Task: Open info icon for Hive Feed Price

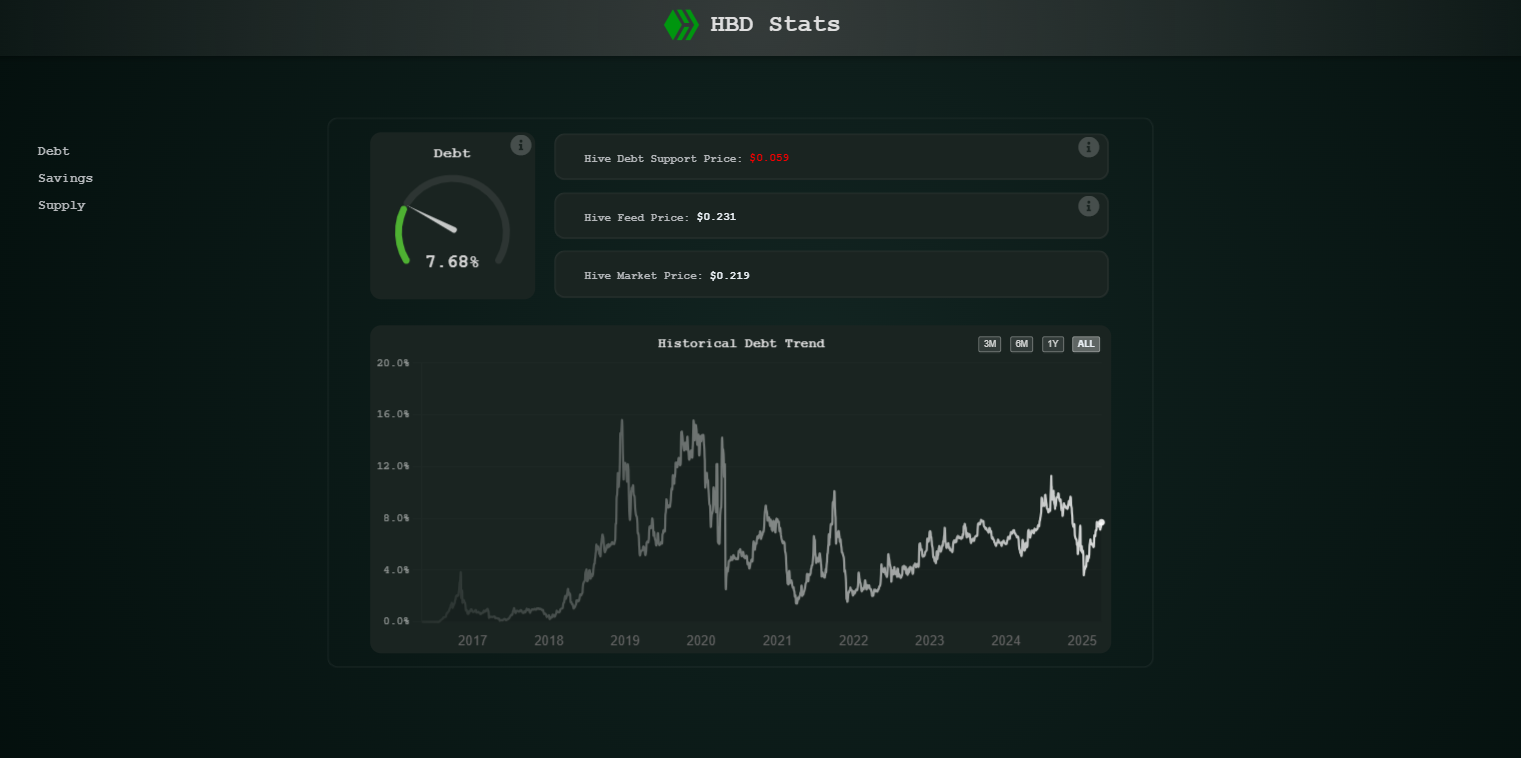Action: click(1089, 206)
